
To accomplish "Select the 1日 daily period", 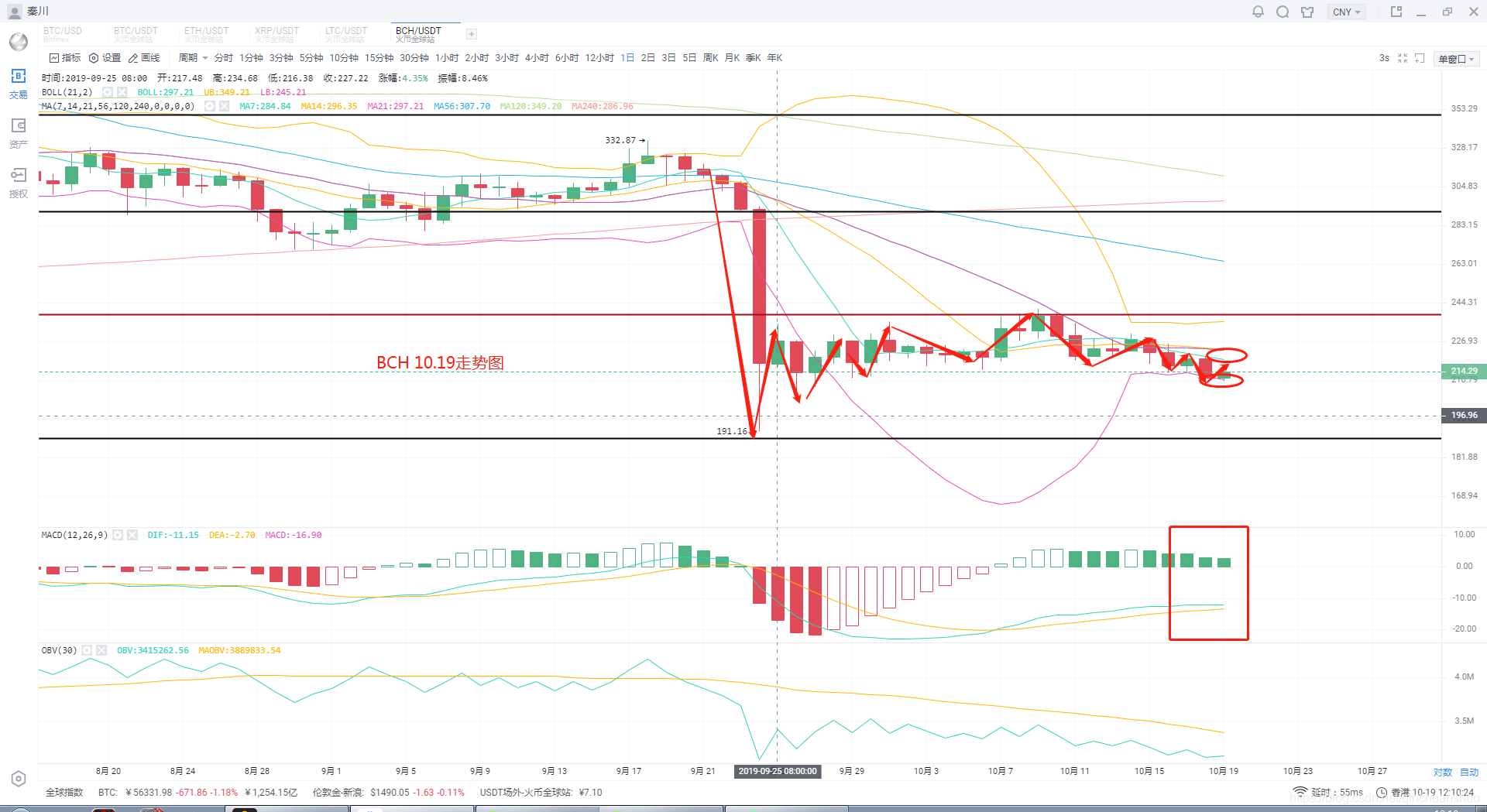I will click(627, 58).
